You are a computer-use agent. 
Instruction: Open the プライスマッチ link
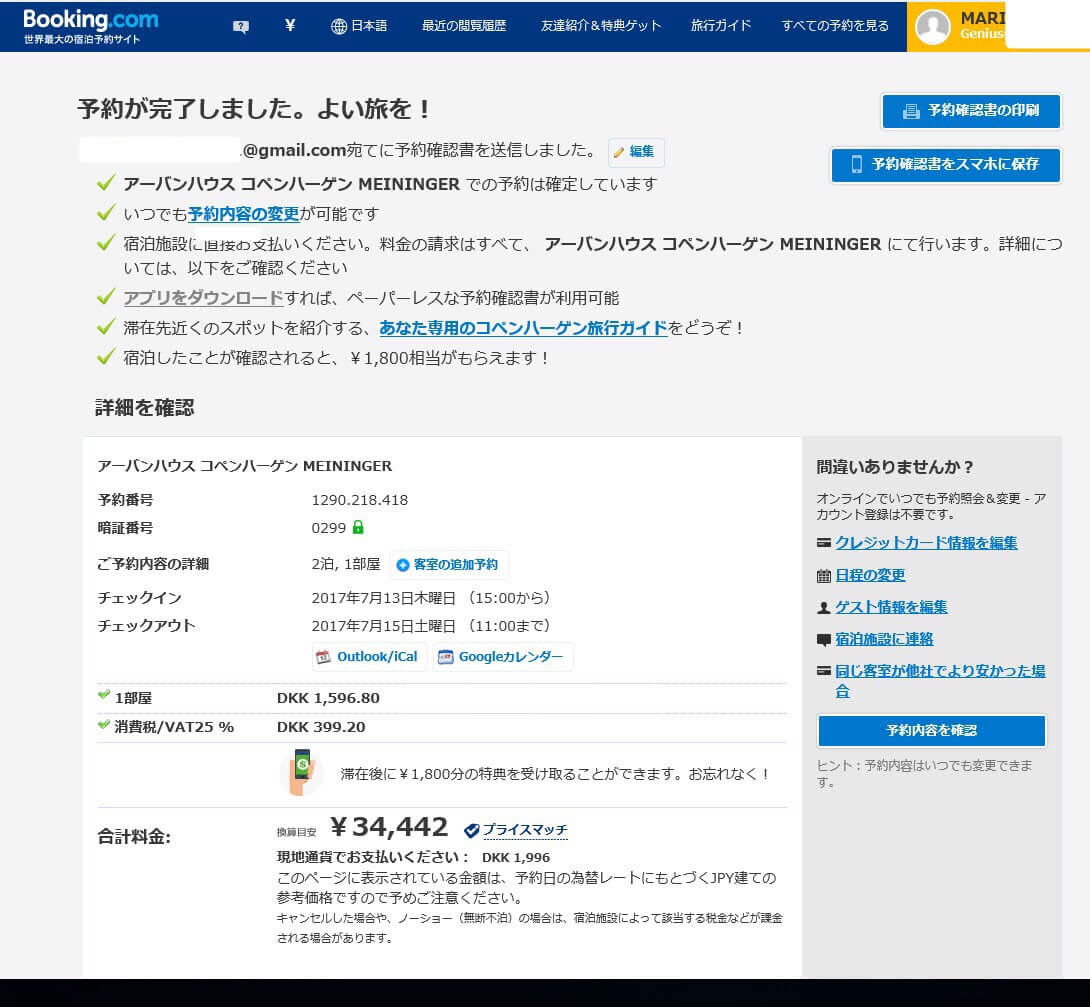tap(525, 830)
